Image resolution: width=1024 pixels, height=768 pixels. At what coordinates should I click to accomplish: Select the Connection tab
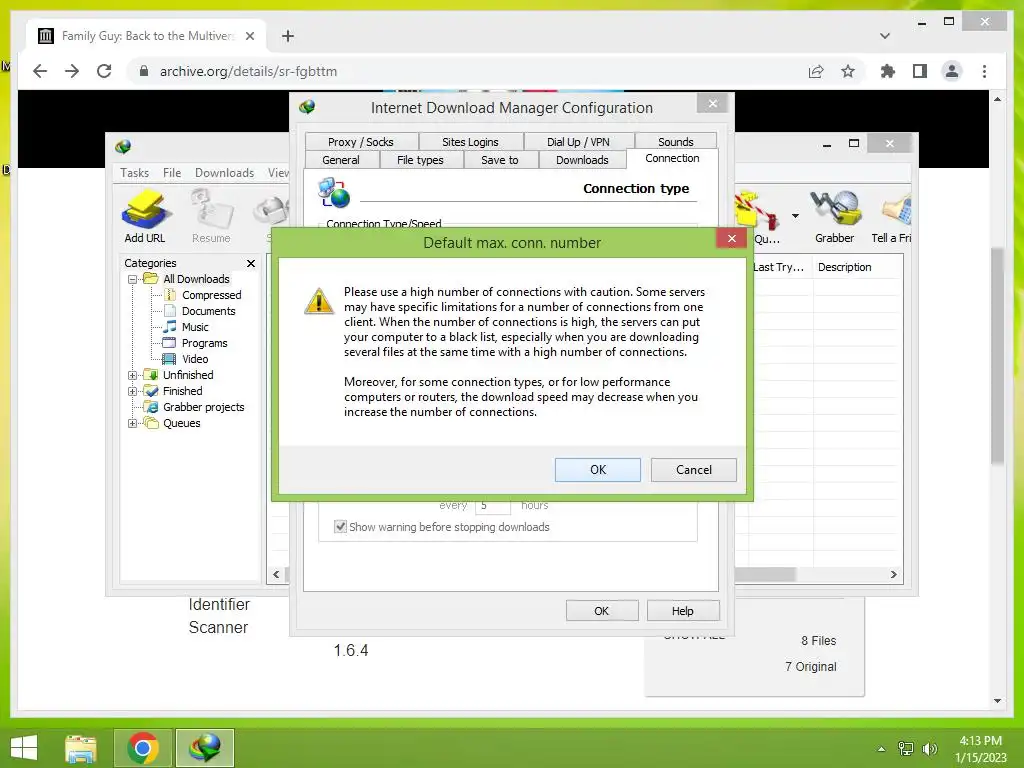[672, 158]
